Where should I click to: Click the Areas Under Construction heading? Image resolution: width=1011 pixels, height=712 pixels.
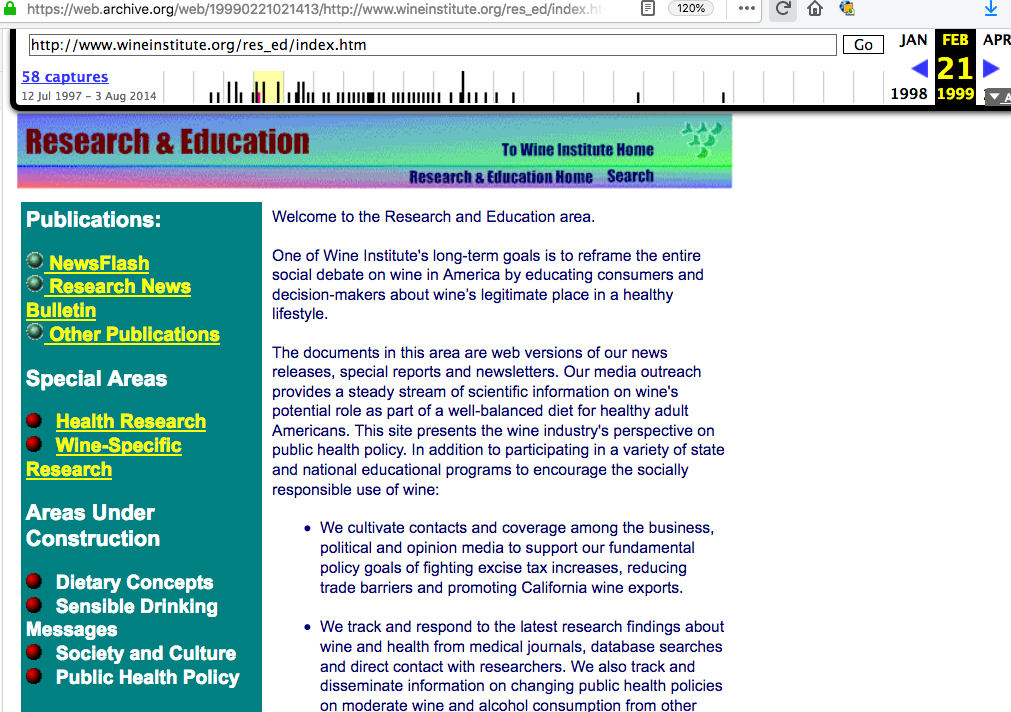tap(93, 526)
